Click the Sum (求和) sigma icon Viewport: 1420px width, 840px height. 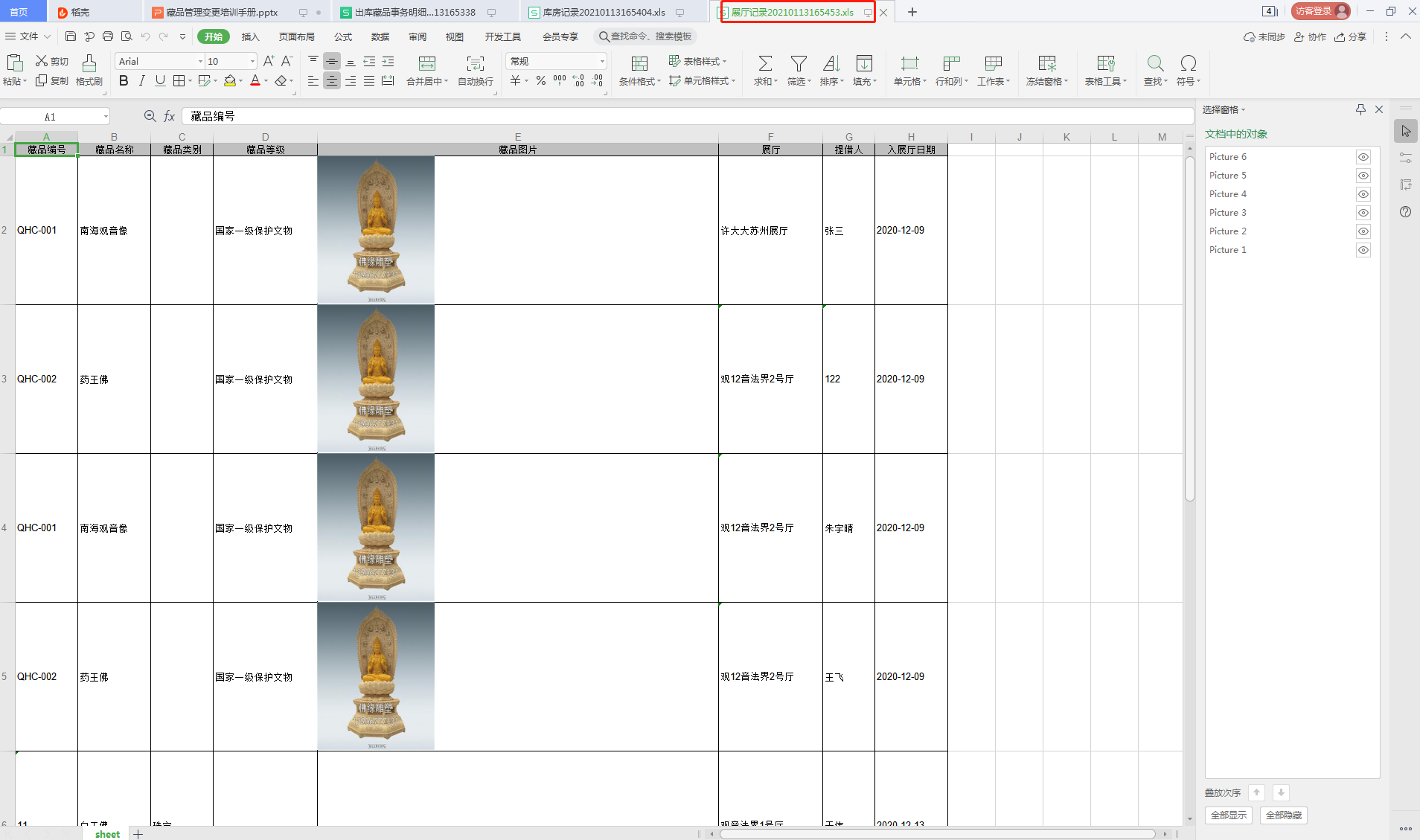[765, 63]
